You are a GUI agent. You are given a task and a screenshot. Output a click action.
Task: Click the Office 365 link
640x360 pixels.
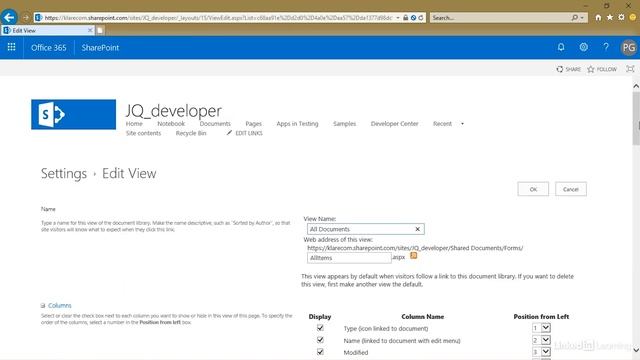pos(49,47)
